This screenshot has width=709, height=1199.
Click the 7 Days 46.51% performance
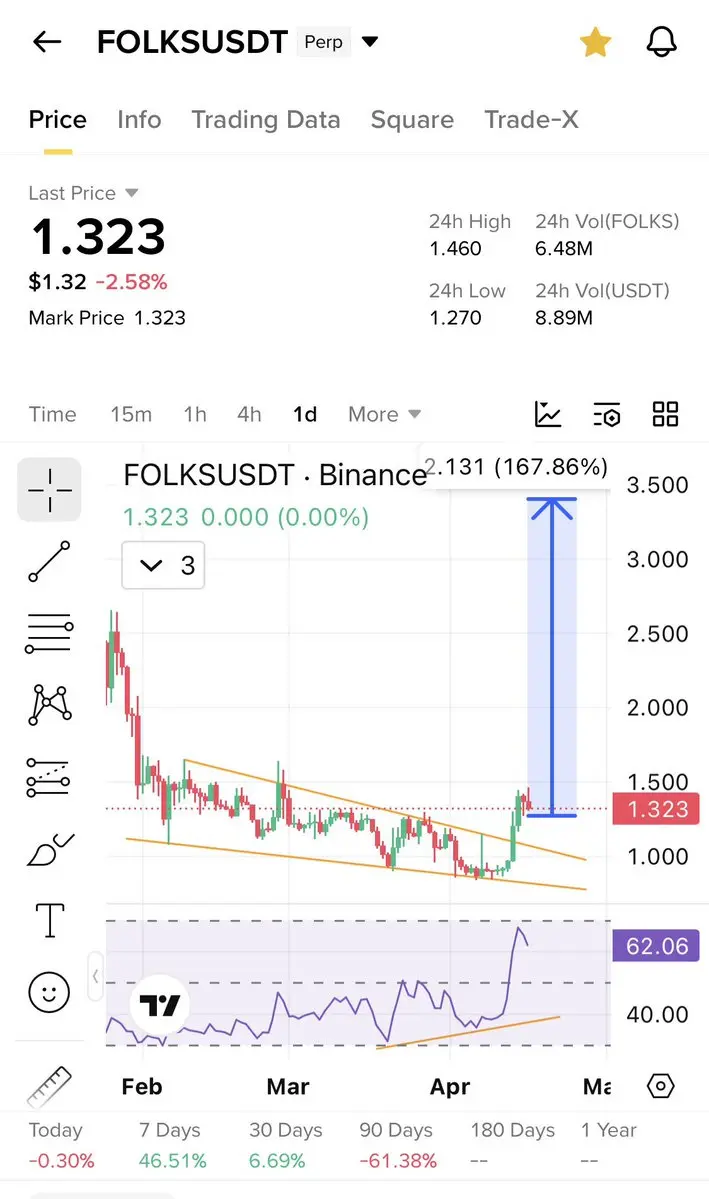tap(173, 1145)
